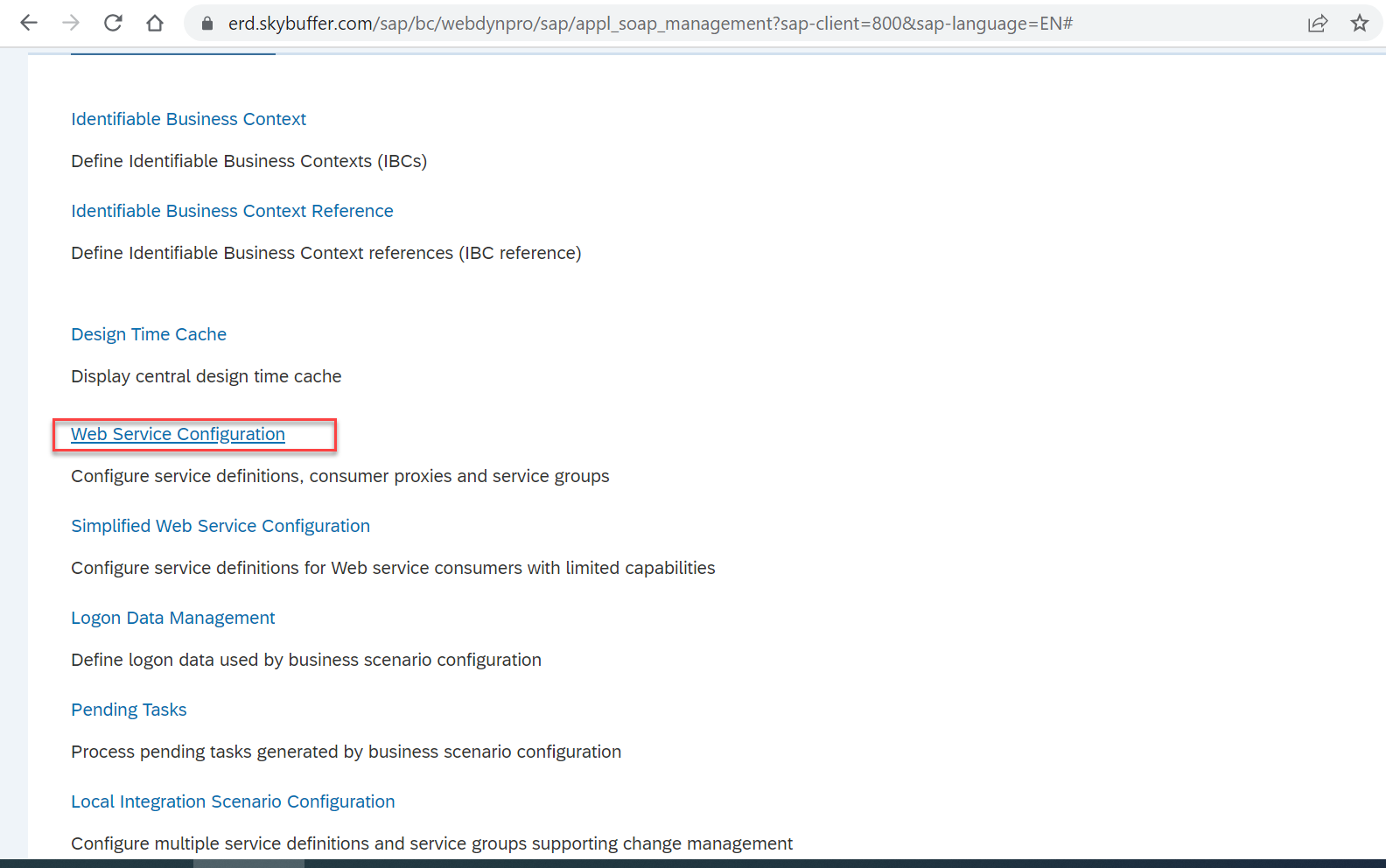
Task: Click 'Define Identifiable Business Contexts (IBCs)' text
Action: 249,161
